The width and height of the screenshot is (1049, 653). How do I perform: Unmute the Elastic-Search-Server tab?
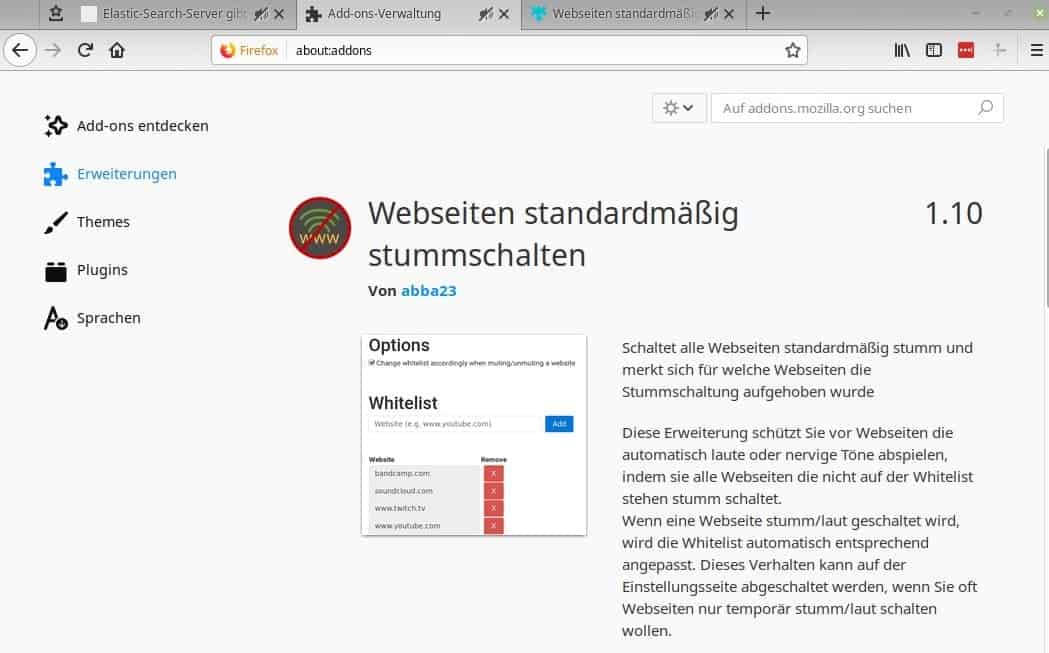pos(261,14)
